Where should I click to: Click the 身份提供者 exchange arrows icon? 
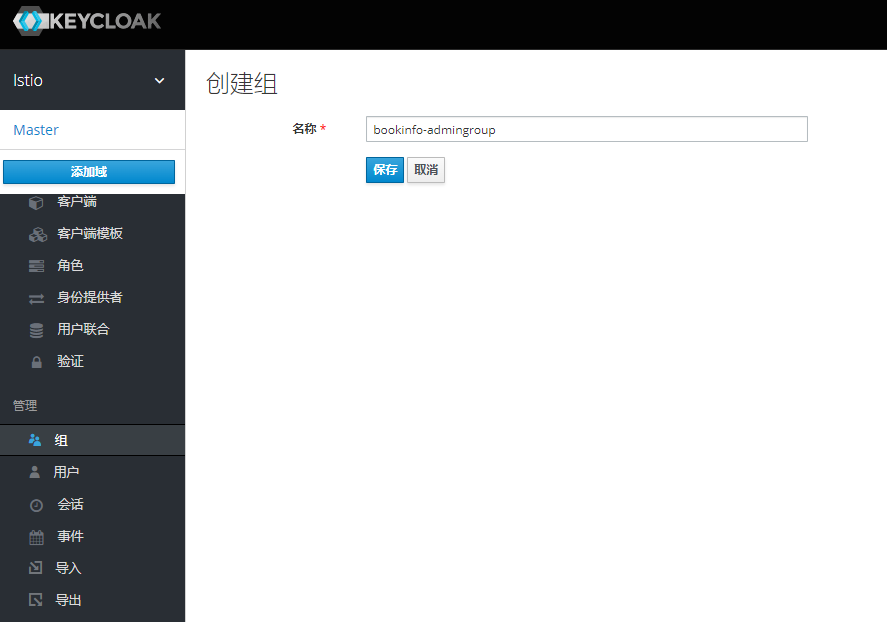36,299
